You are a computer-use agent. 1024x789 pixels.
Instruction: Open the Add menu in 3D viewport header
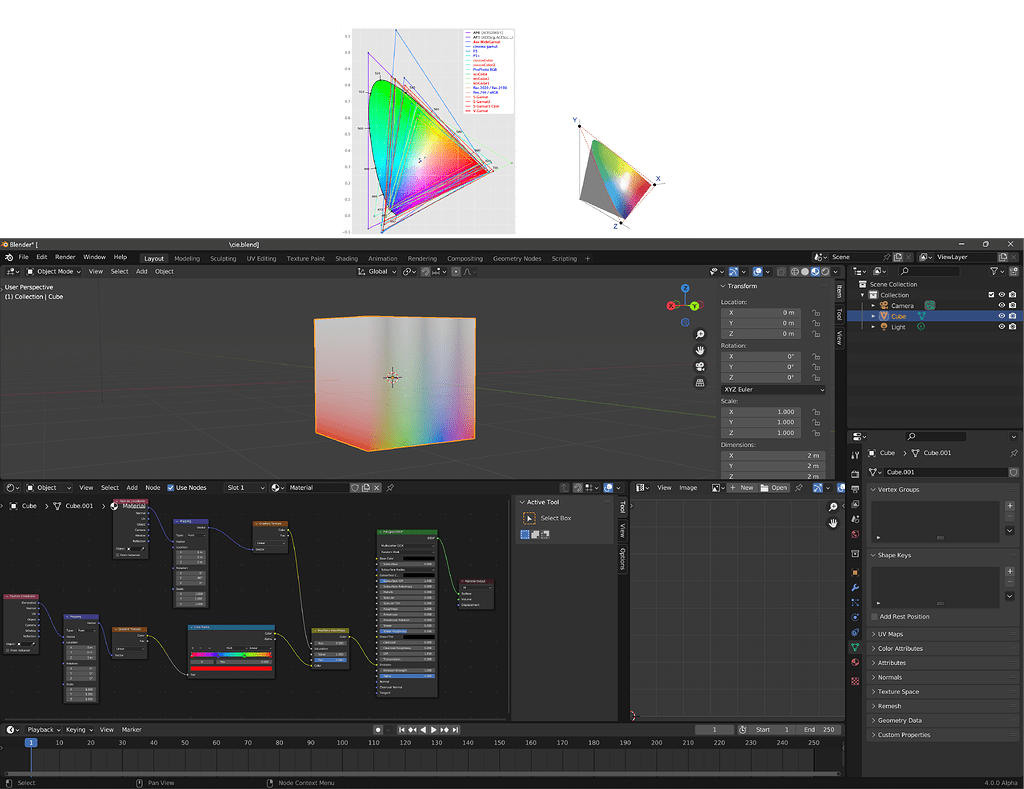pos(141,272)
